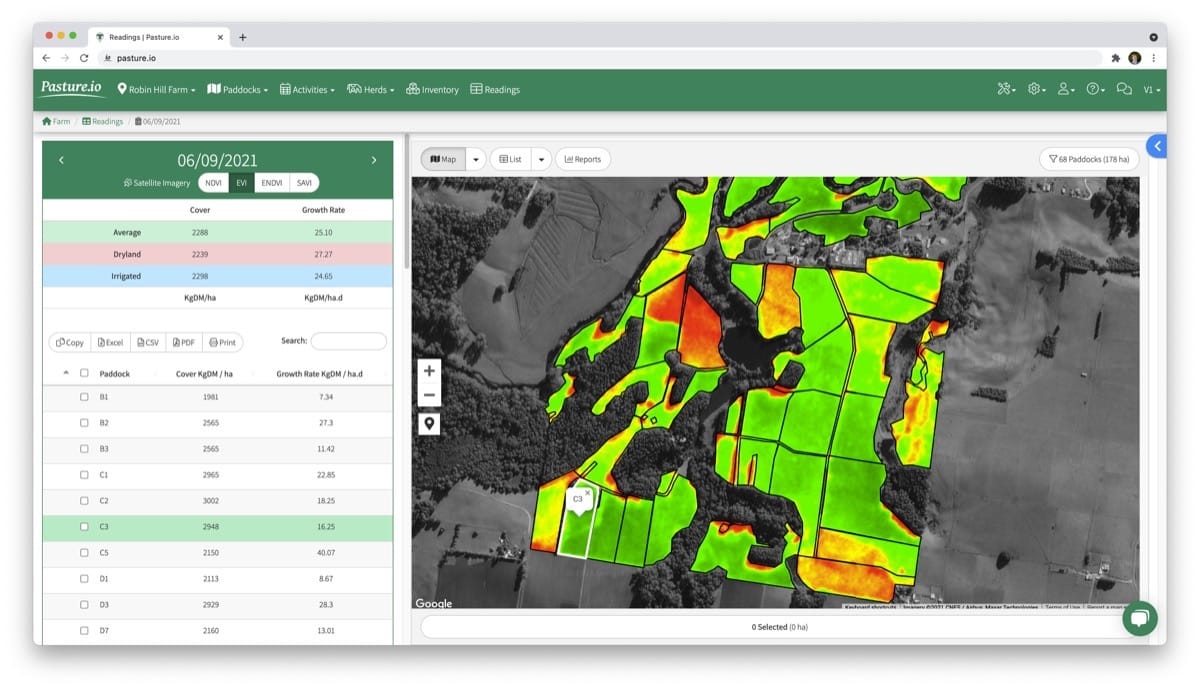This screenshot has height=689, width=1200.
Task: Tick the B1 paddock checkbox
Action: coord(84,397)
